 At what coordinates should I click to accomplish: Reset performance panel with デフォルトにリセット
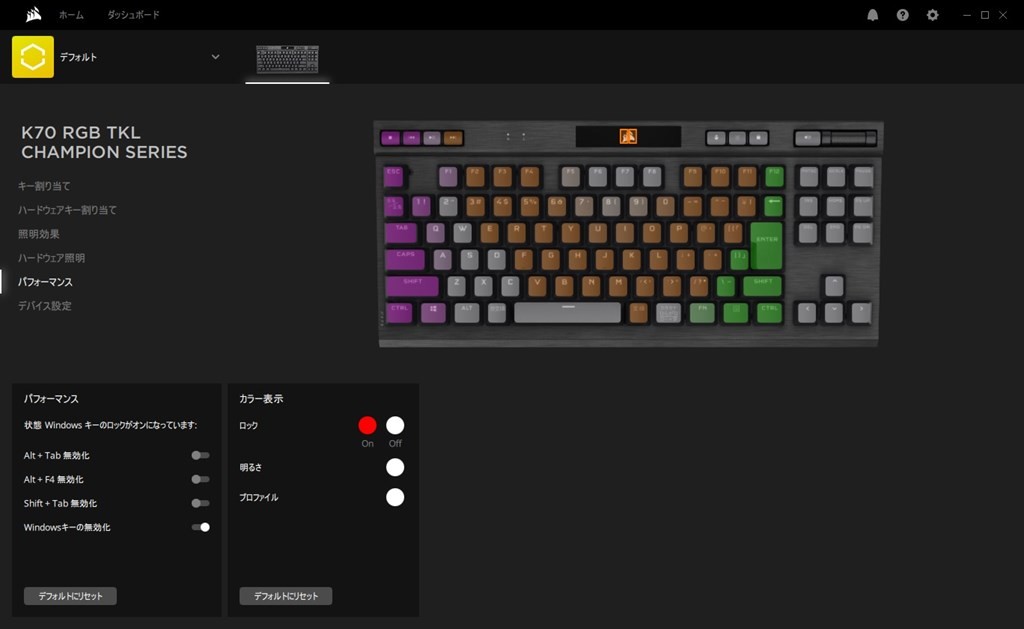coord(71,596)
